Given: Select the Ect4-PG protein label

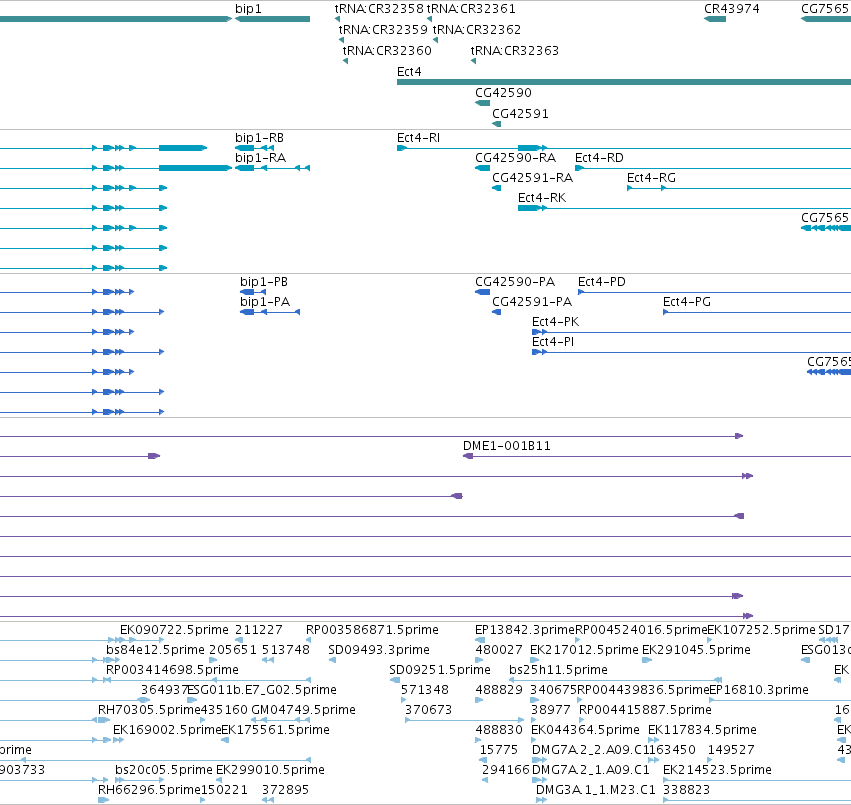Looking at the screenshot, I should click(x=687, y=302).
